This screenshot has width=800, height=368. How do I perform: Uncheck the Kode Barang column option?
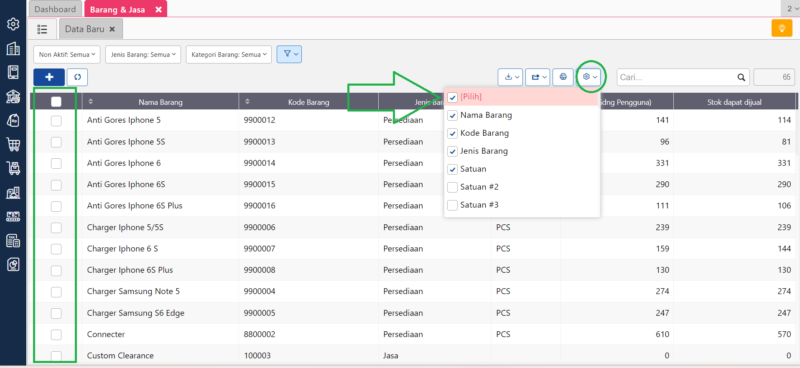[452, 134]
